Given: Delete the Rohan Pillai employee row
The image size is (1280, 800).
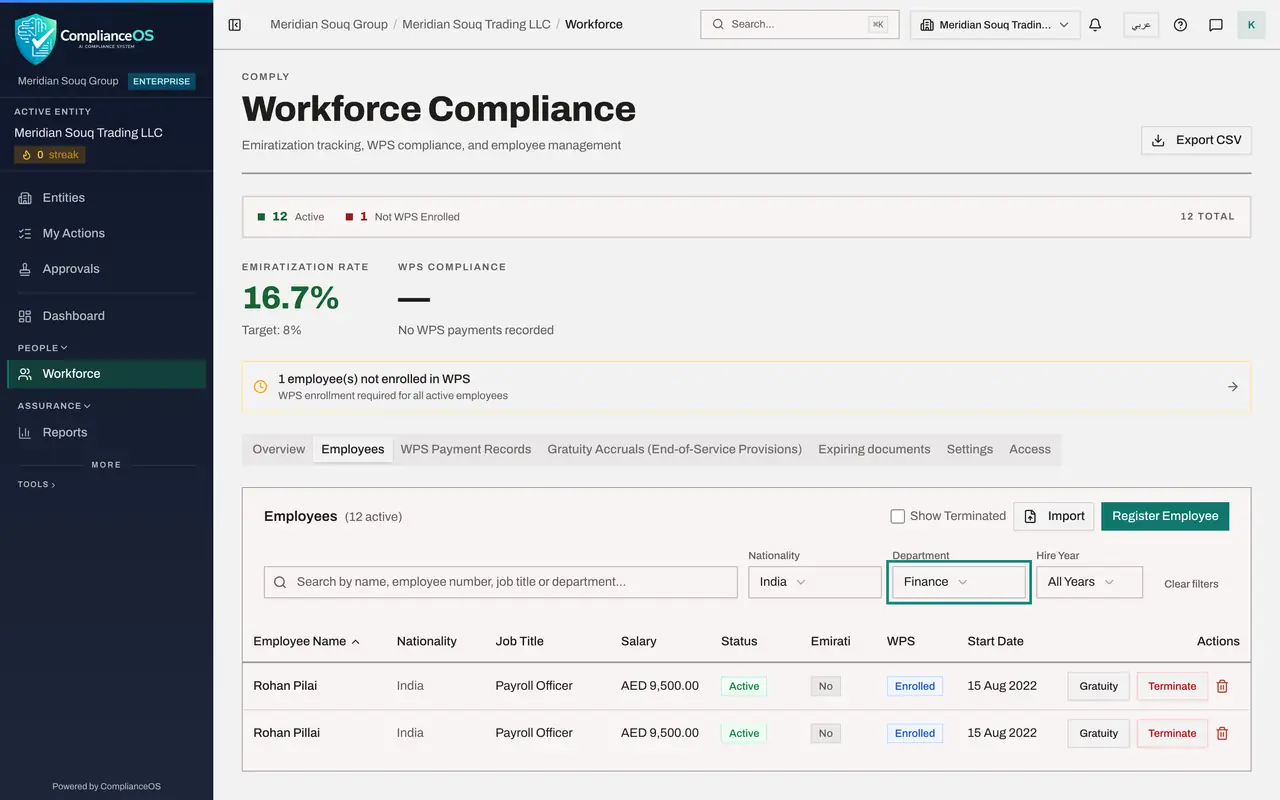Looking at the screenshot, I should [1222, 733].
